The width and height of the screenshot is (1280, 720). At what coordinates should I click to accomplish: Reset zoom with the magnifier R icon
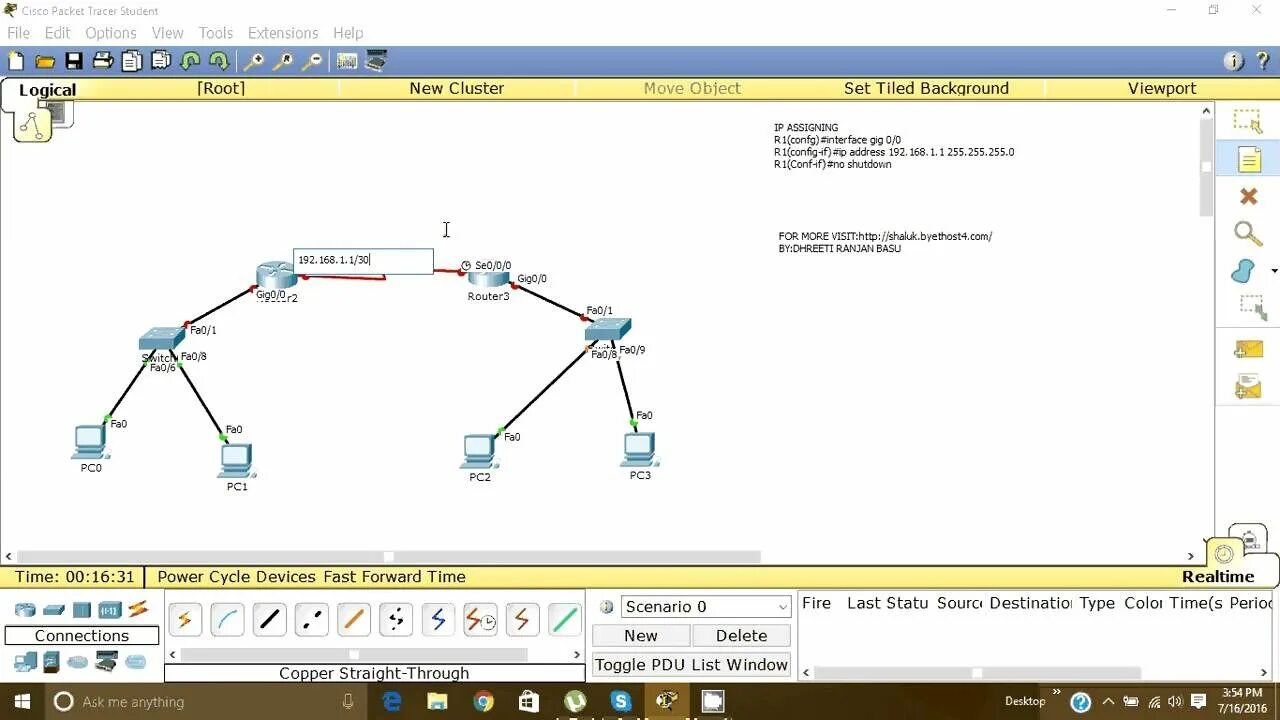click(x=284, y=61)
